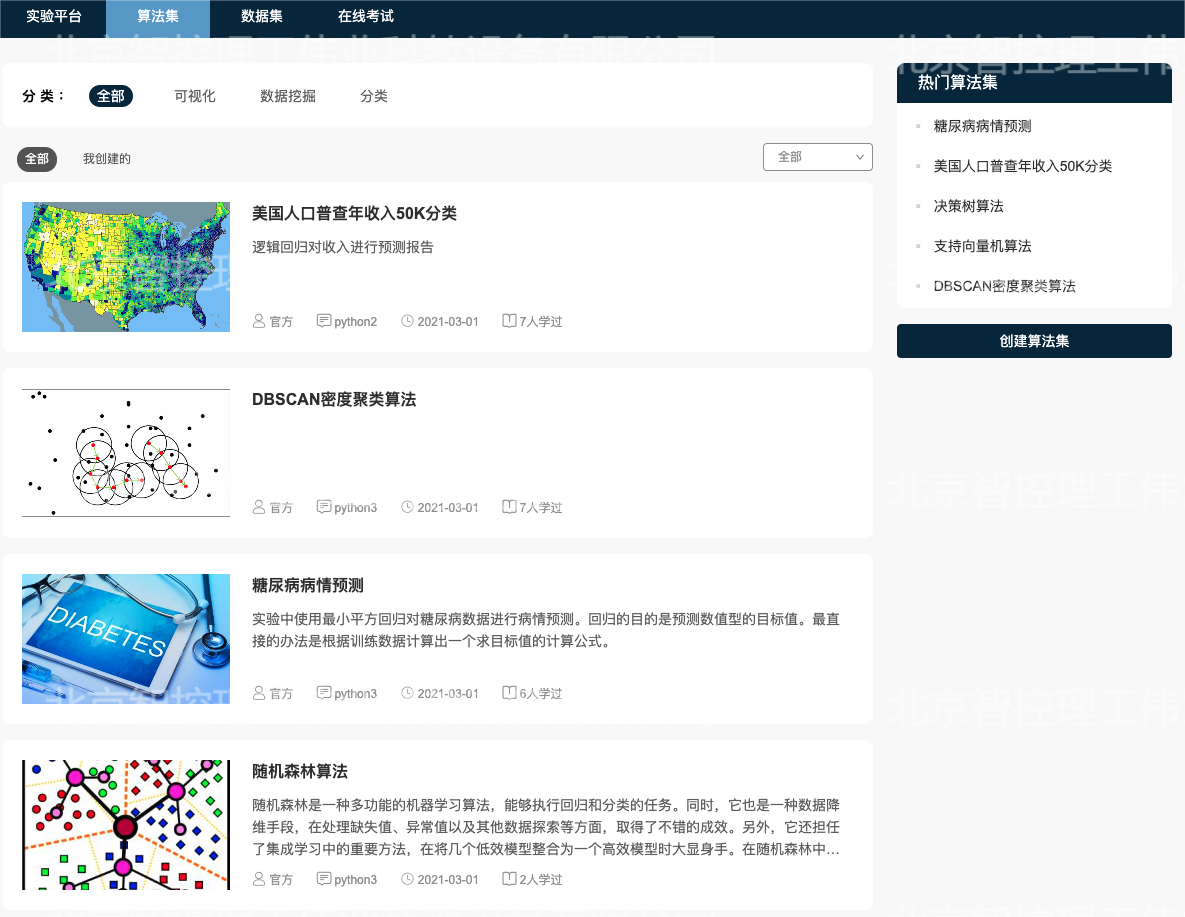Toggle the 我创建的 filter
Viewport: 1185px width, 917px height.
point(107,159)
